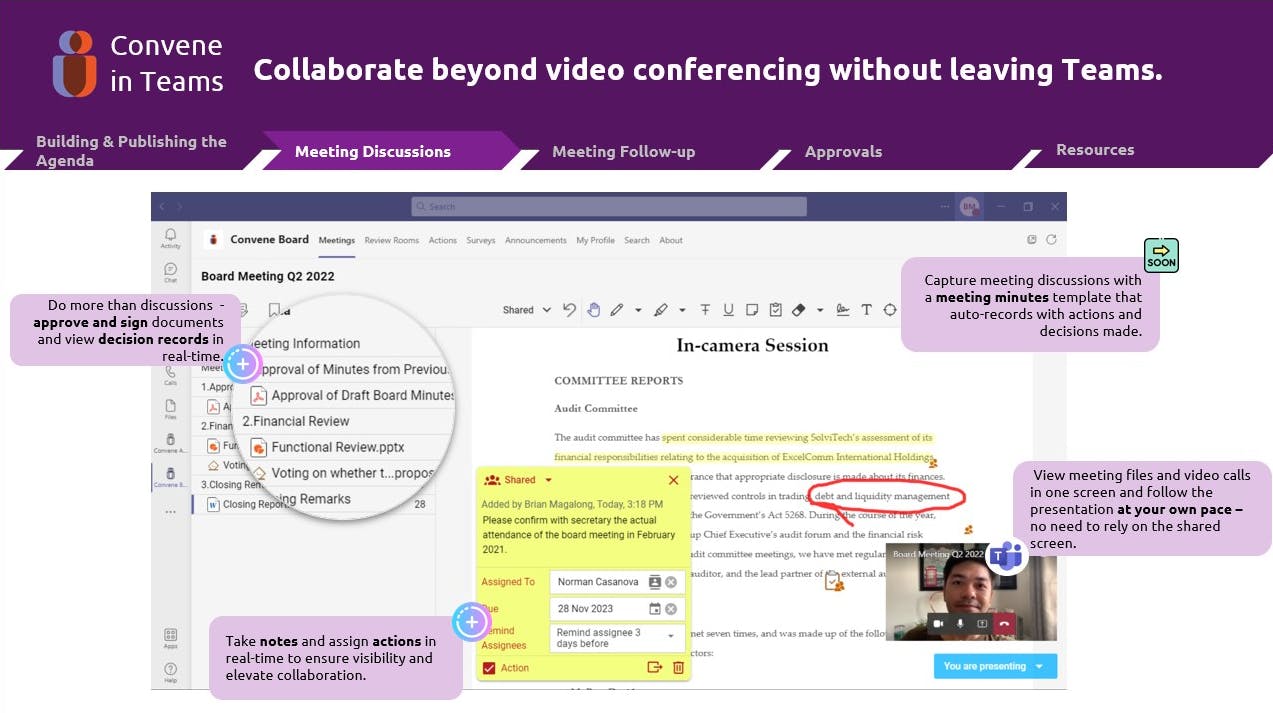Open the Search tab in Convene Board
Screen dimensions: 1273x713
[637, 240]
